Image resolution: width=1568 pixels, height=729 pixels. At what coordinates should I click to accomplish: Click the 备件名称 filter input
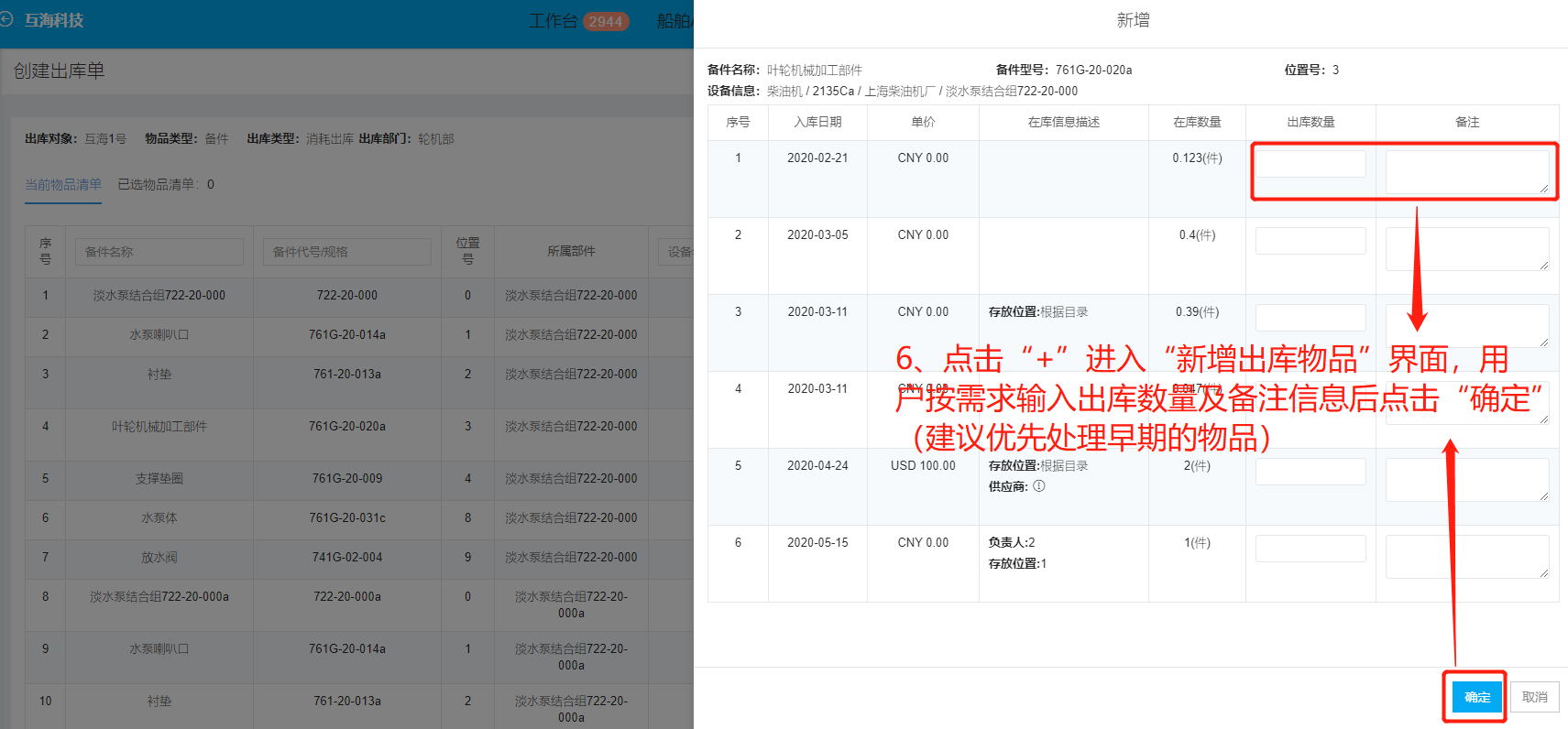[x=159, y=252]
